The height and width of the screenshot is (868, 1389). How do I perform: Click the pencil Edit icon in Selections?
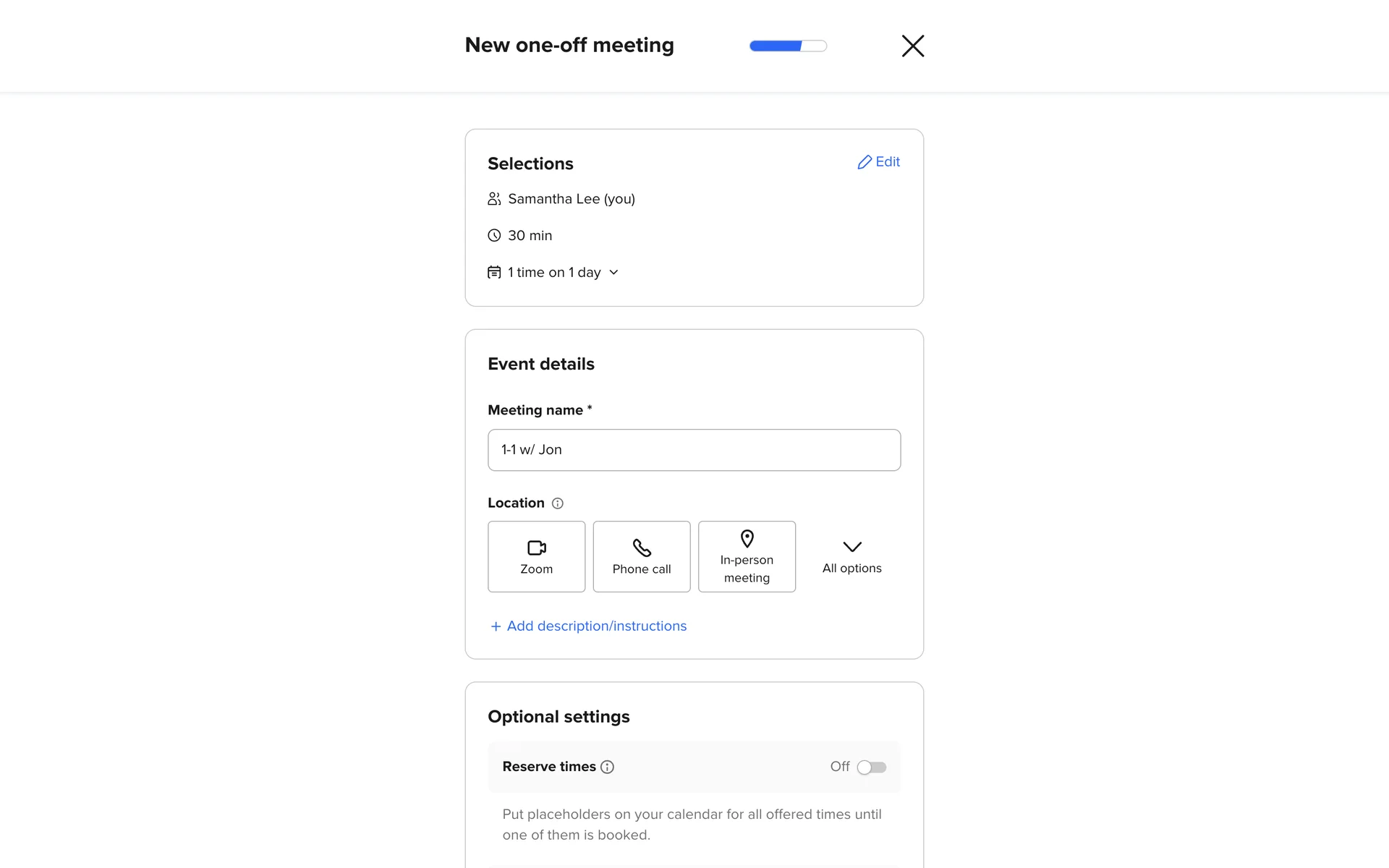coord(864,162)
